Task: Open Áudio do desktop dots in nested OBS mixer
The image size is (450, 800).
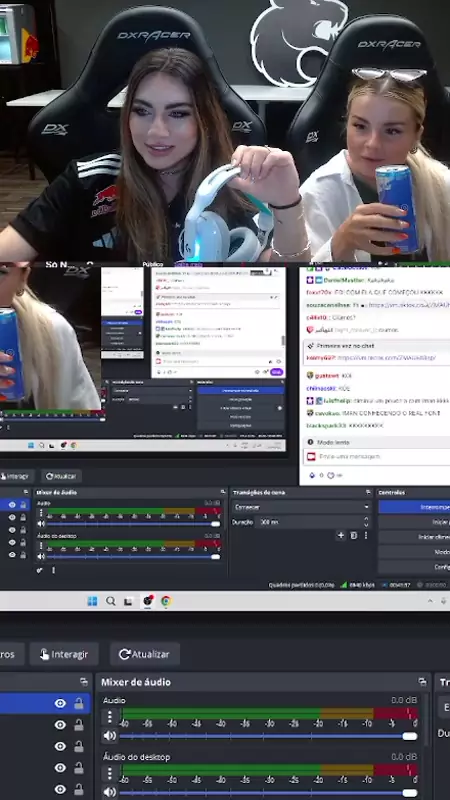Action: tap(41, 545)
